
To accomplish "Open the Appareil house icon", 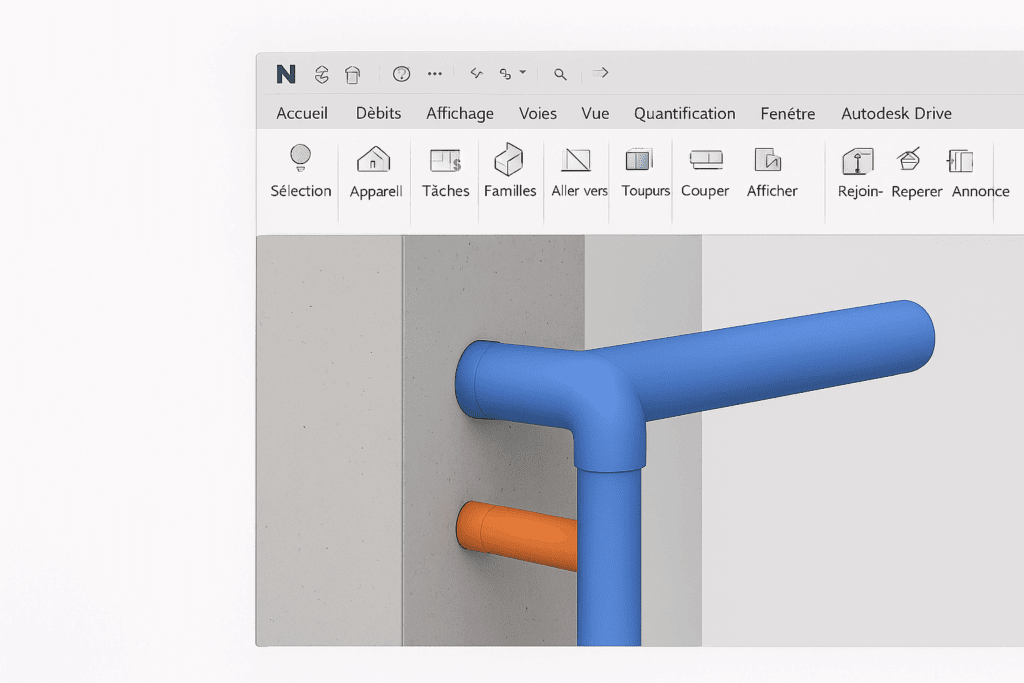I will pyautogui.click(x=374, y=159).
